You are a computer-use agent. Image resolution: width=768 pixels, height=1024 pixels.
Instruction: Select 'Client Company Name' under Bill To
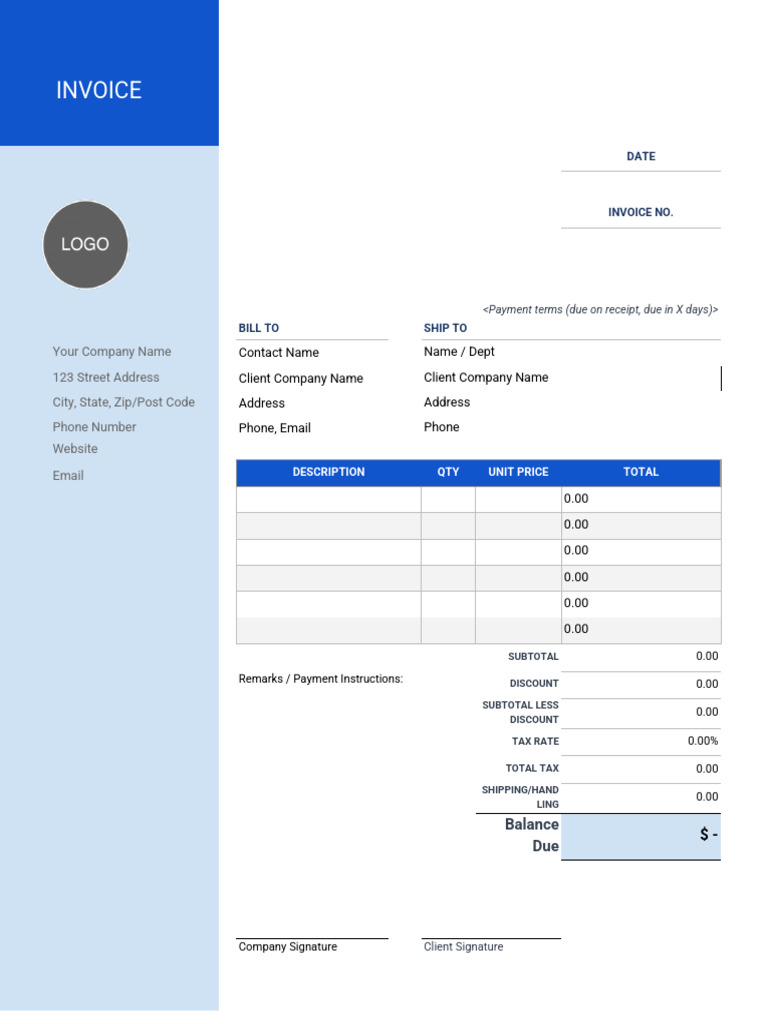click(301, 379)
